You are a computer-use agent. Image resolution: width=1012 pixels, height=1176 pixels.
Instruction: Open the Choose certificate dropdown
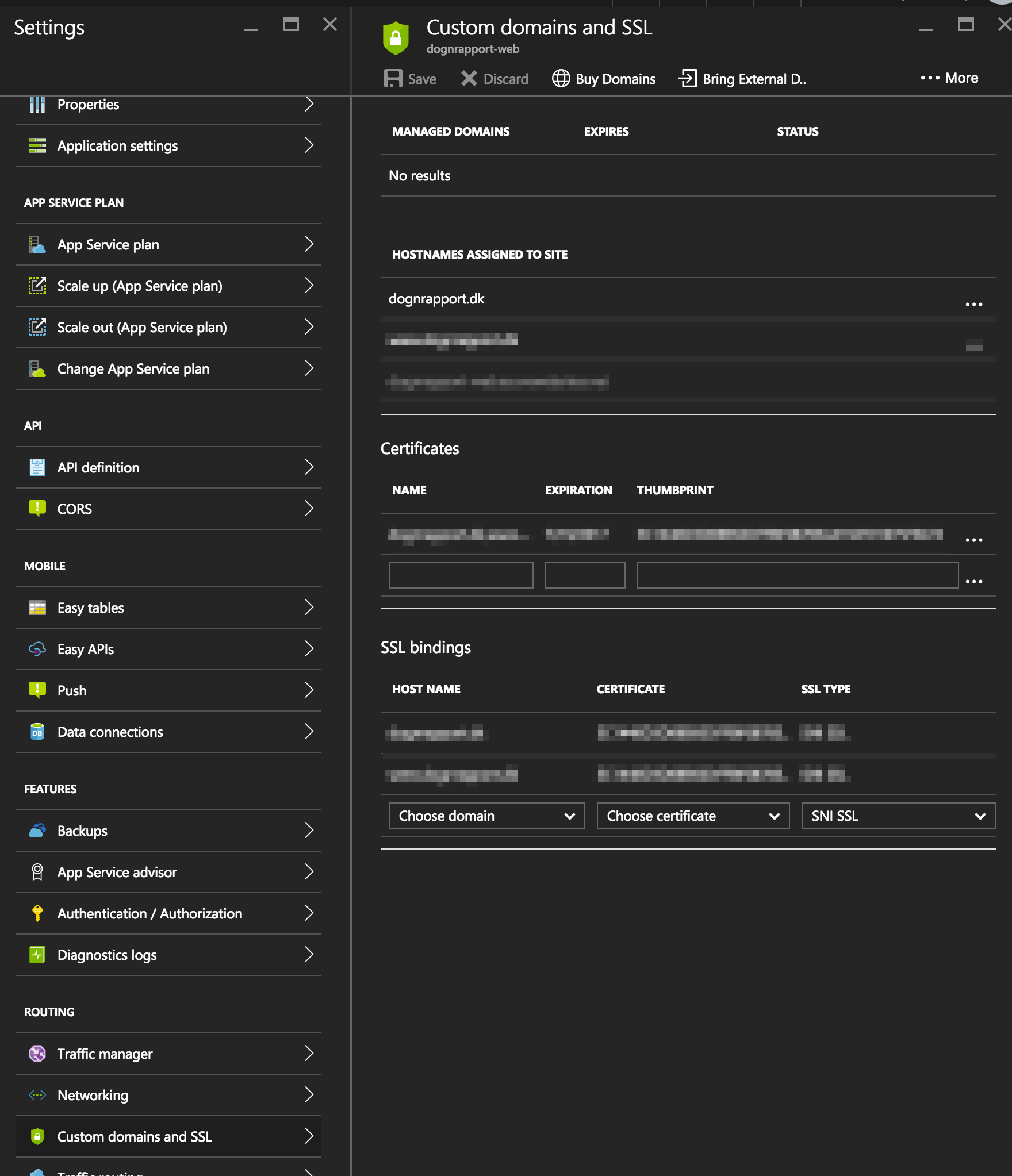pyautogui.click(x=693, y=816)
